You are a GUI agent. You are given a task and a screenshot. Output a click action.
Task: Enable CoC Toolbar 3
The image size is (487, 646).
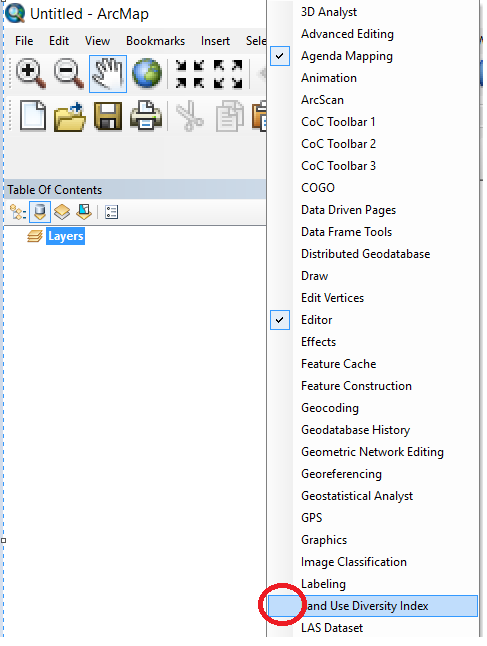[x=373, y=166]
